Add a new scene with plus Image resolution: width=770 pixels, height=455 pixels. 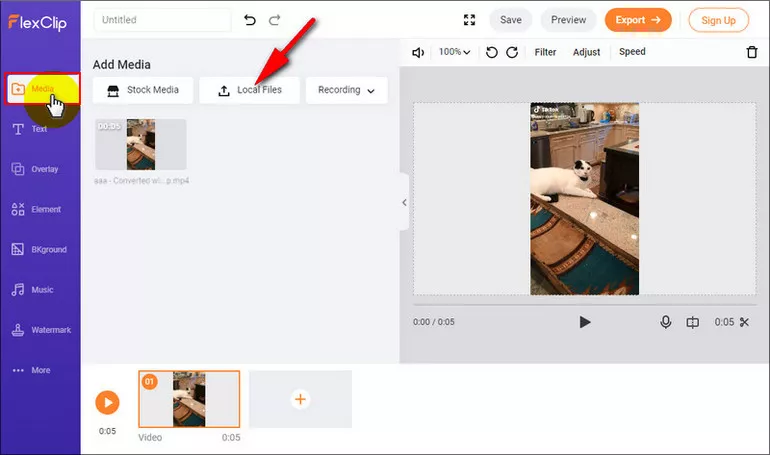click(x=300, y=399)
